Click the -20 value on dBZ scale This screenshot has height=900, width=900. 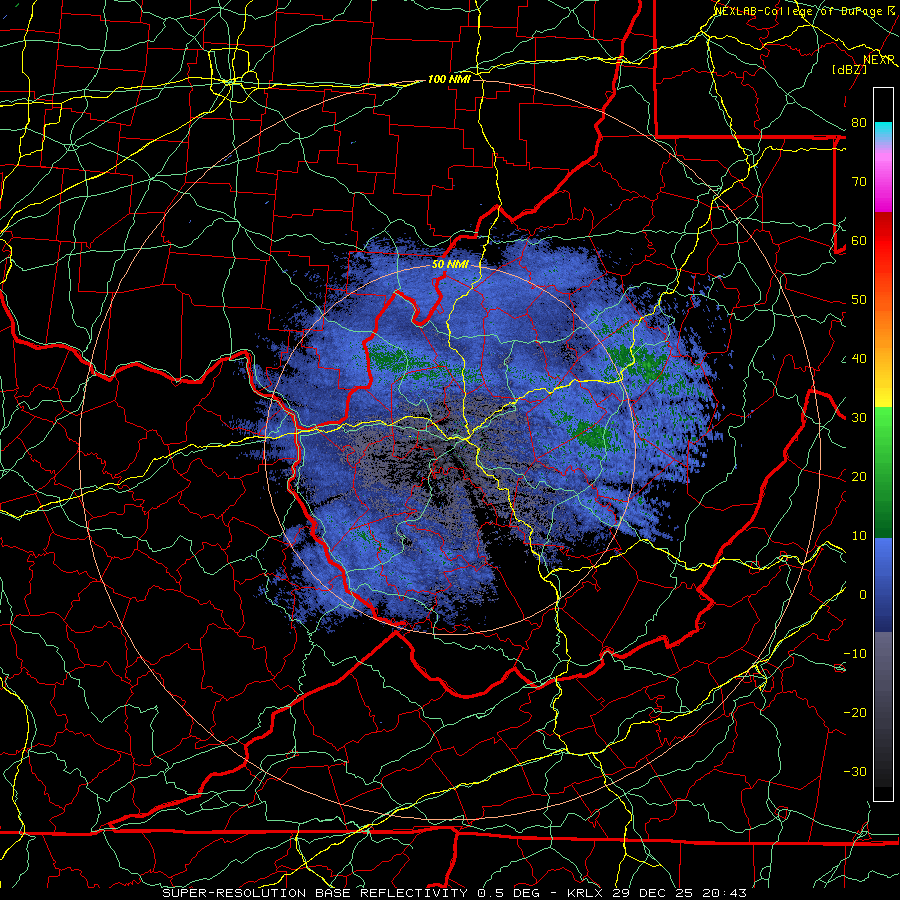855,713
